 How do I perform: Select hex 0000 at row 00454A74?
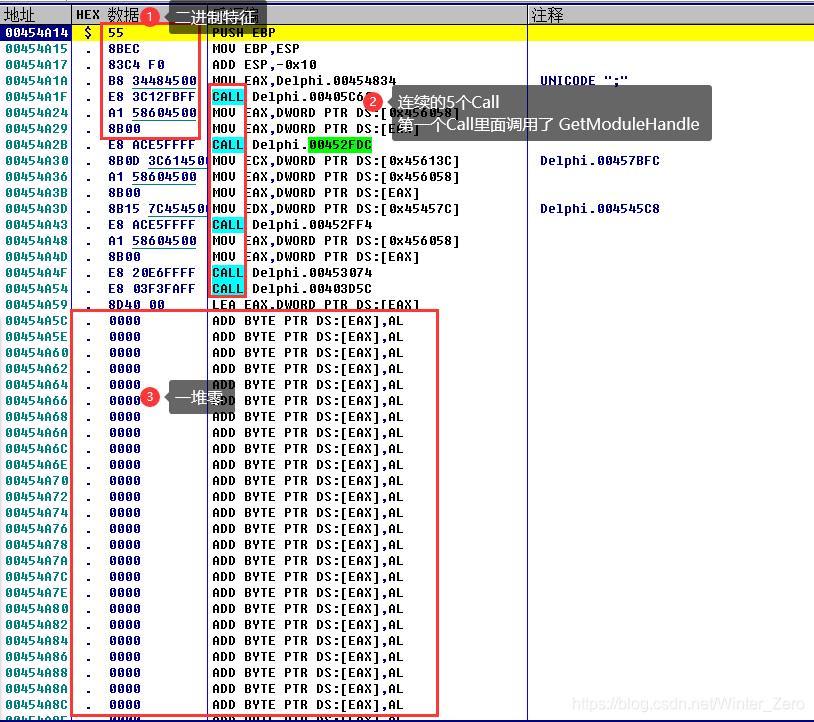(125, 513)
